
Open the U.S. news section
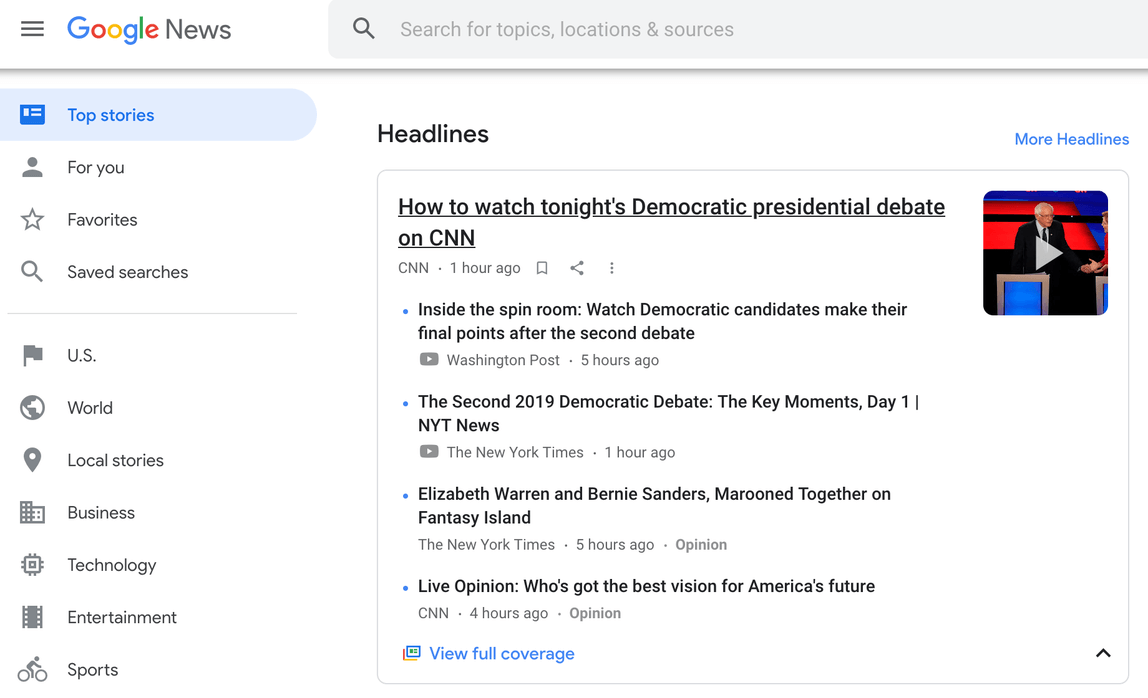click(82, 355)
